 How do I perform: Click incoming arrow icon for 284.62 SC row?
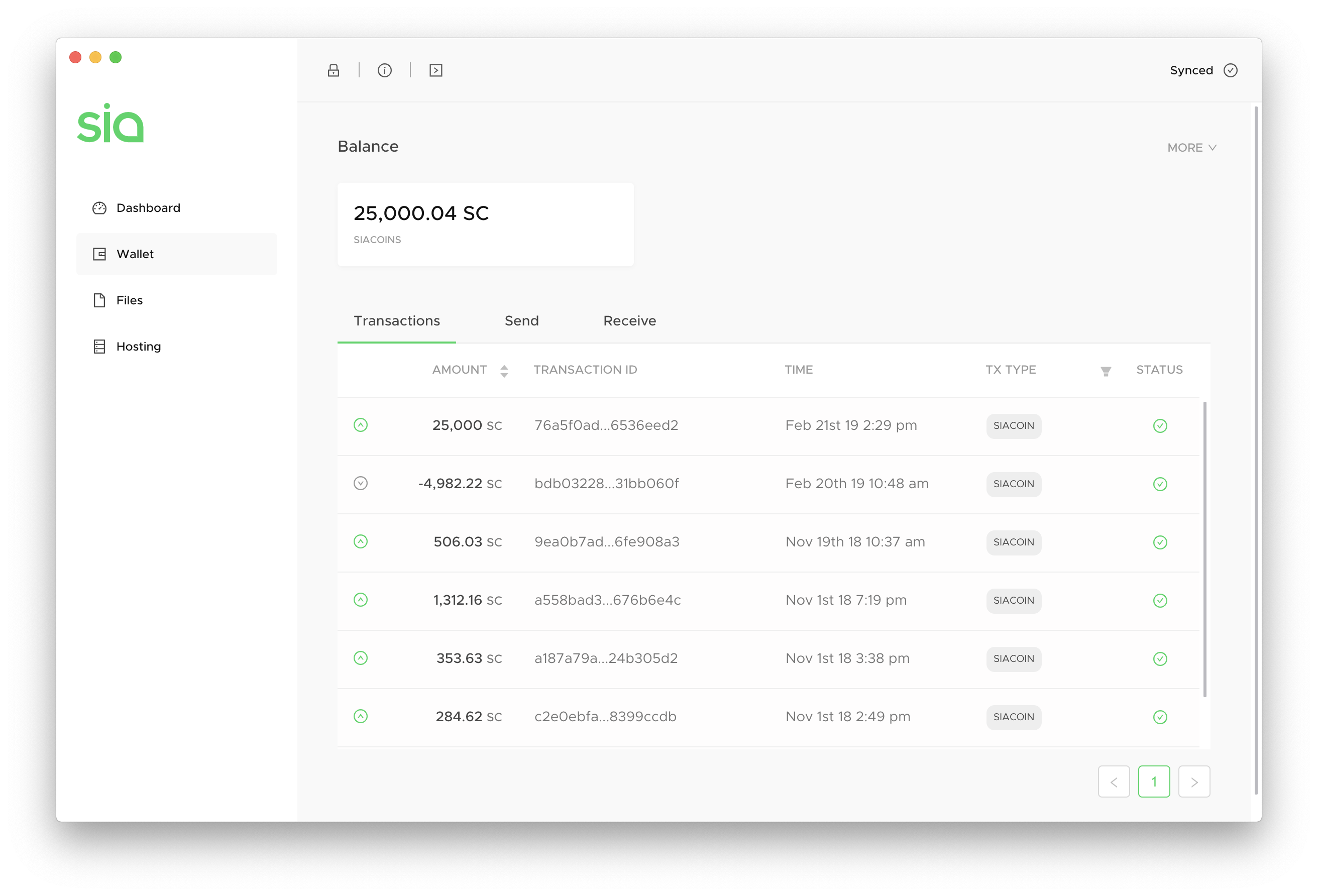click(x=361, y=717)
